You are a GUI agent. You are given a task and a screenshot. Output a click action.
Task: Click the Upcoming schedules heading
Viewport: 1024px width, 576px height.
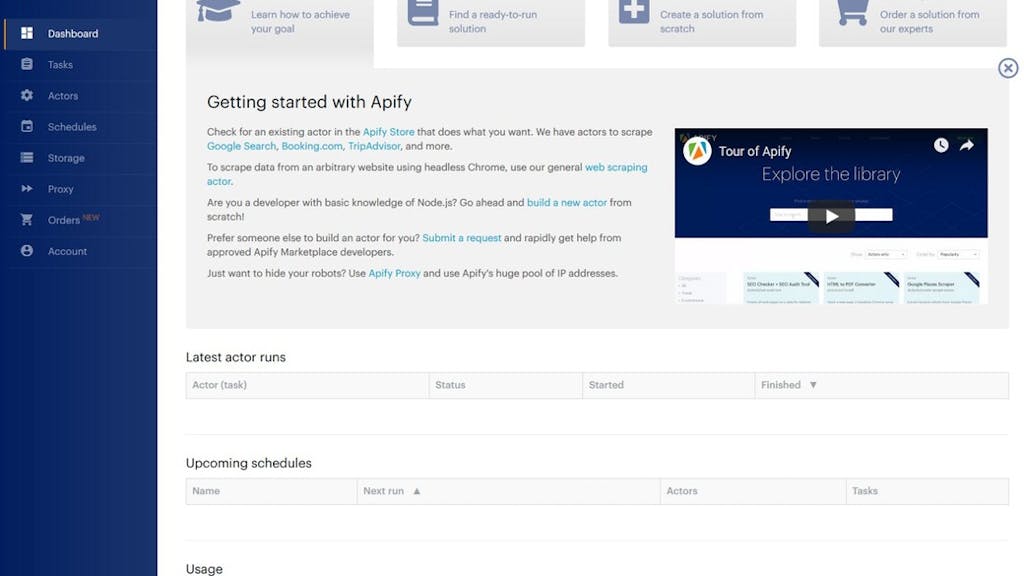(249, 463)
